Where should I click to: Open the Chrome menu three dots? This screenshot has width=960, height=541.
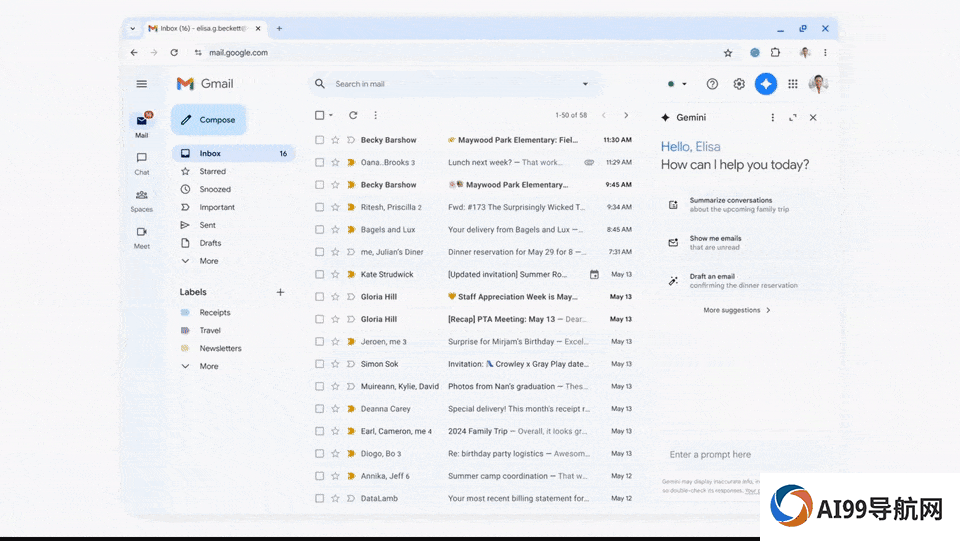pos(825,53)
